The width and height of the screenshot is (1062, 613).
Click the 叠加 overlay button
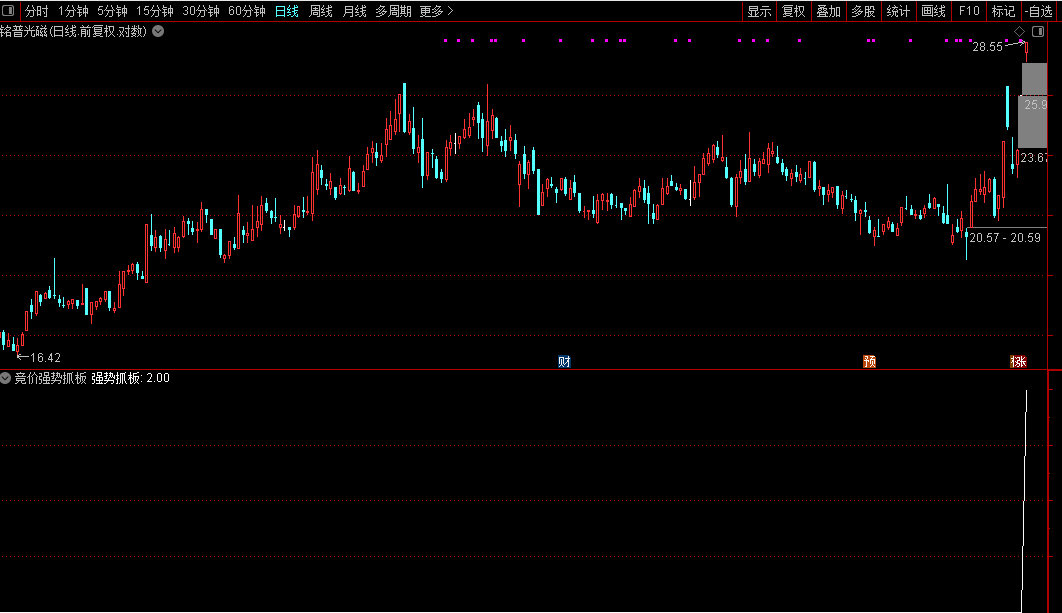point(828,11)
